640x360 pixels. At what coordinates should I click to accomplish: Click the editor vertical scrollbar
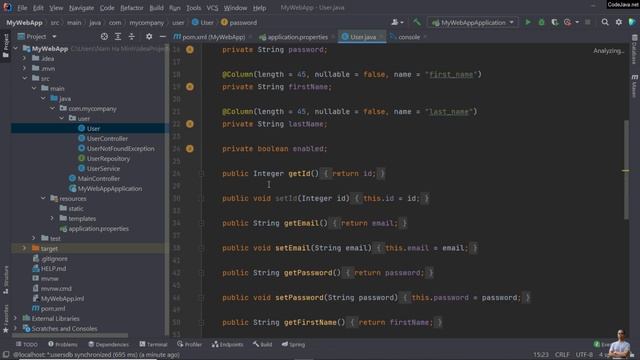pyautogui.click(x=626, y=169)
